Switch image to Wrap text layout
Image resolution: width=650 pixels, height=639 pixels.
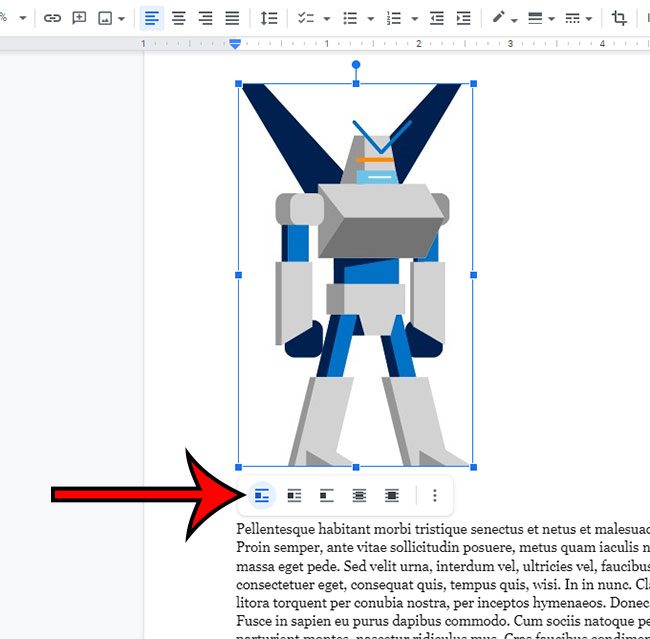tap(294, 495)
